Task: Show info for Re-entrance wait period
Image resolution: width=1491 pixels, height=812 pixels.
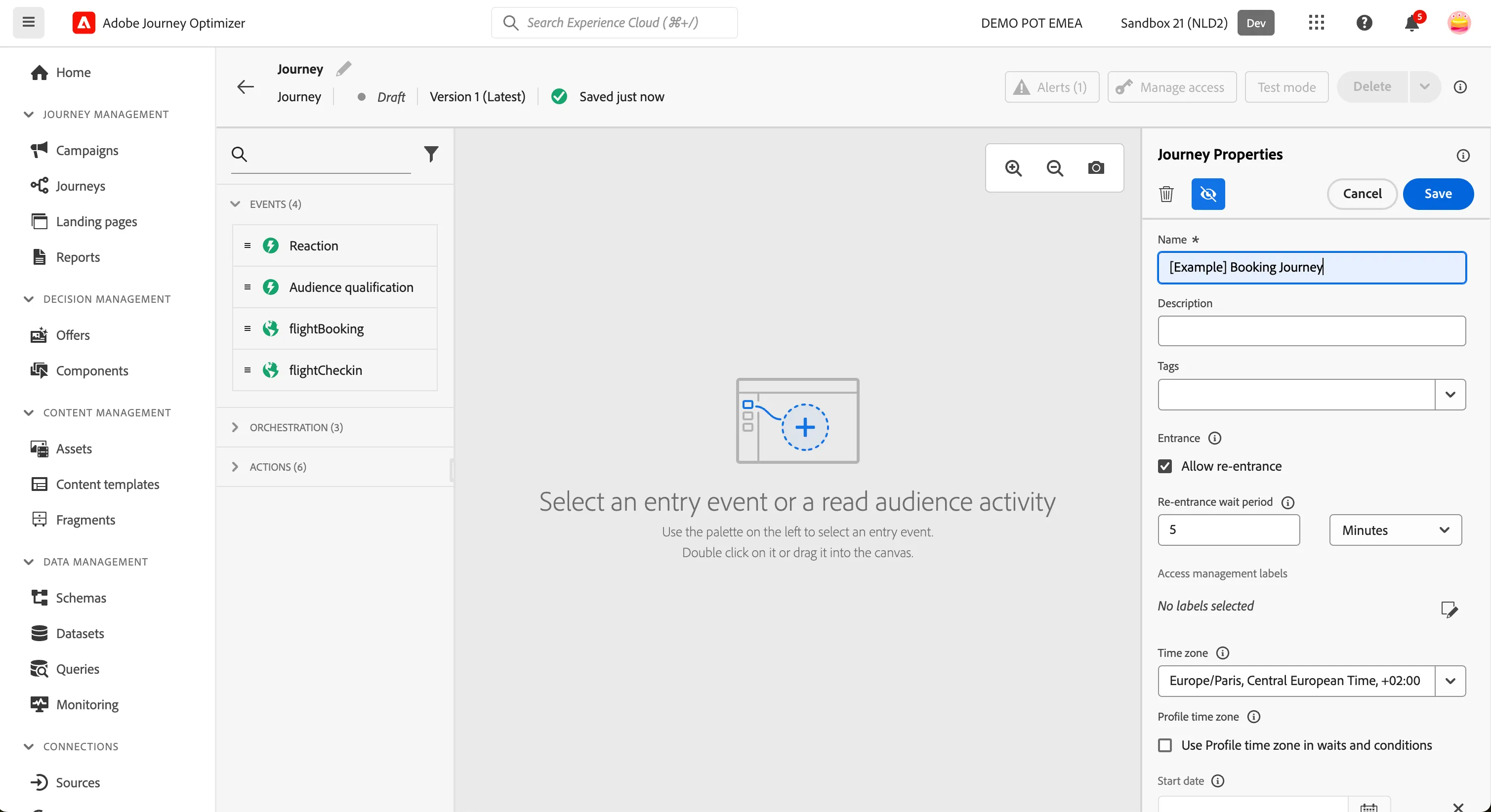Action: pyautogui.click(x=1288, y=502)
